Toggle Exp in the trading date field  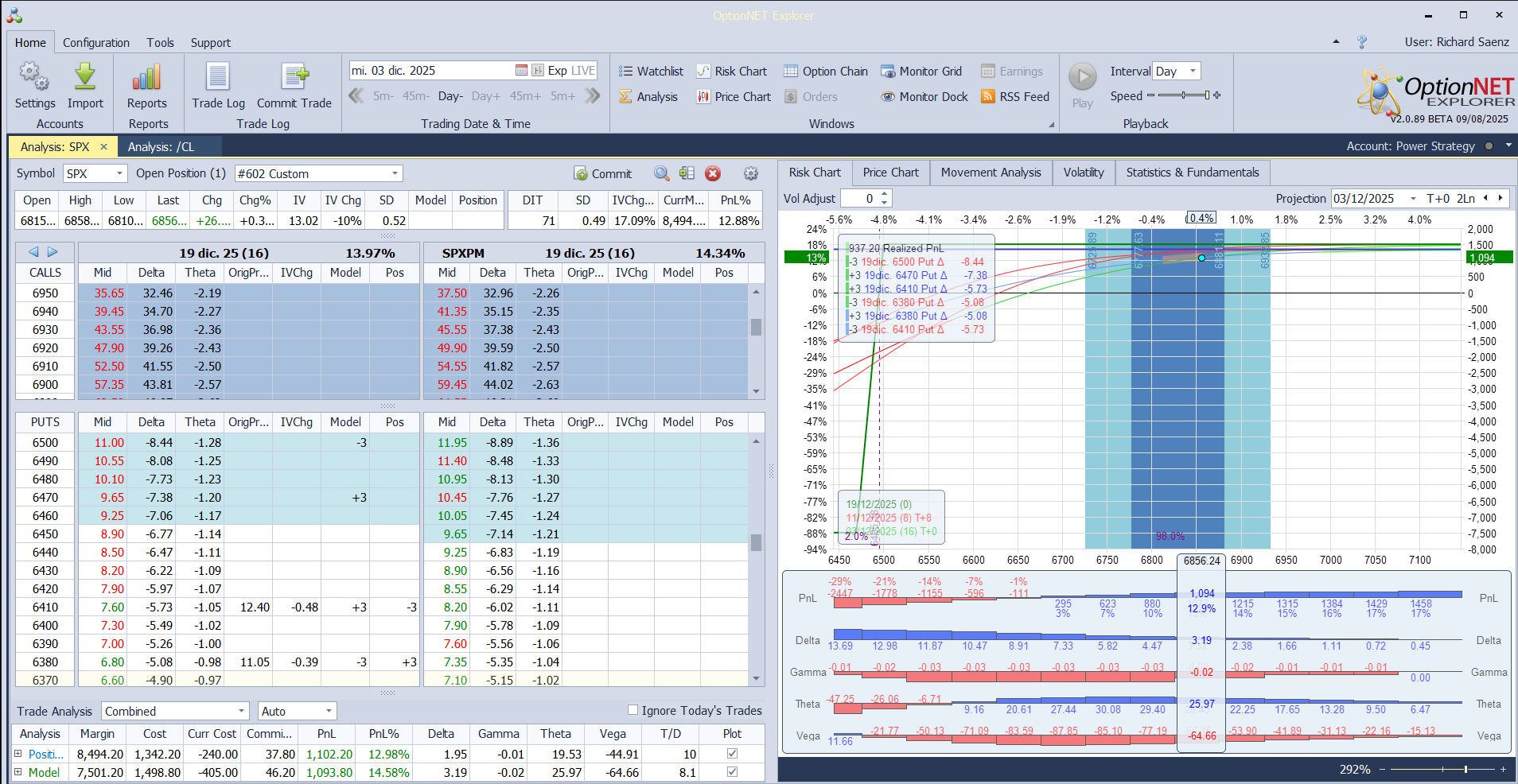pyautogui.click(x=558, y=71)
